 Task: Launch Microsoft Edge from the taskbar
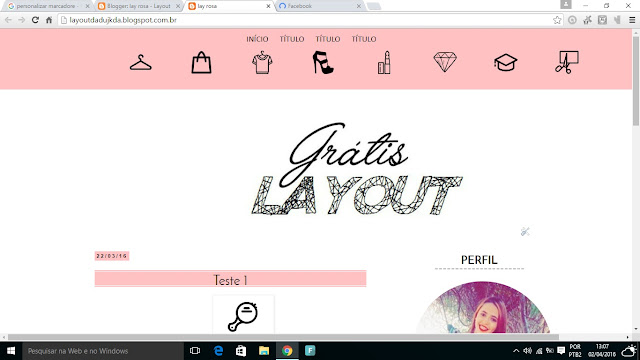[218, 351]
